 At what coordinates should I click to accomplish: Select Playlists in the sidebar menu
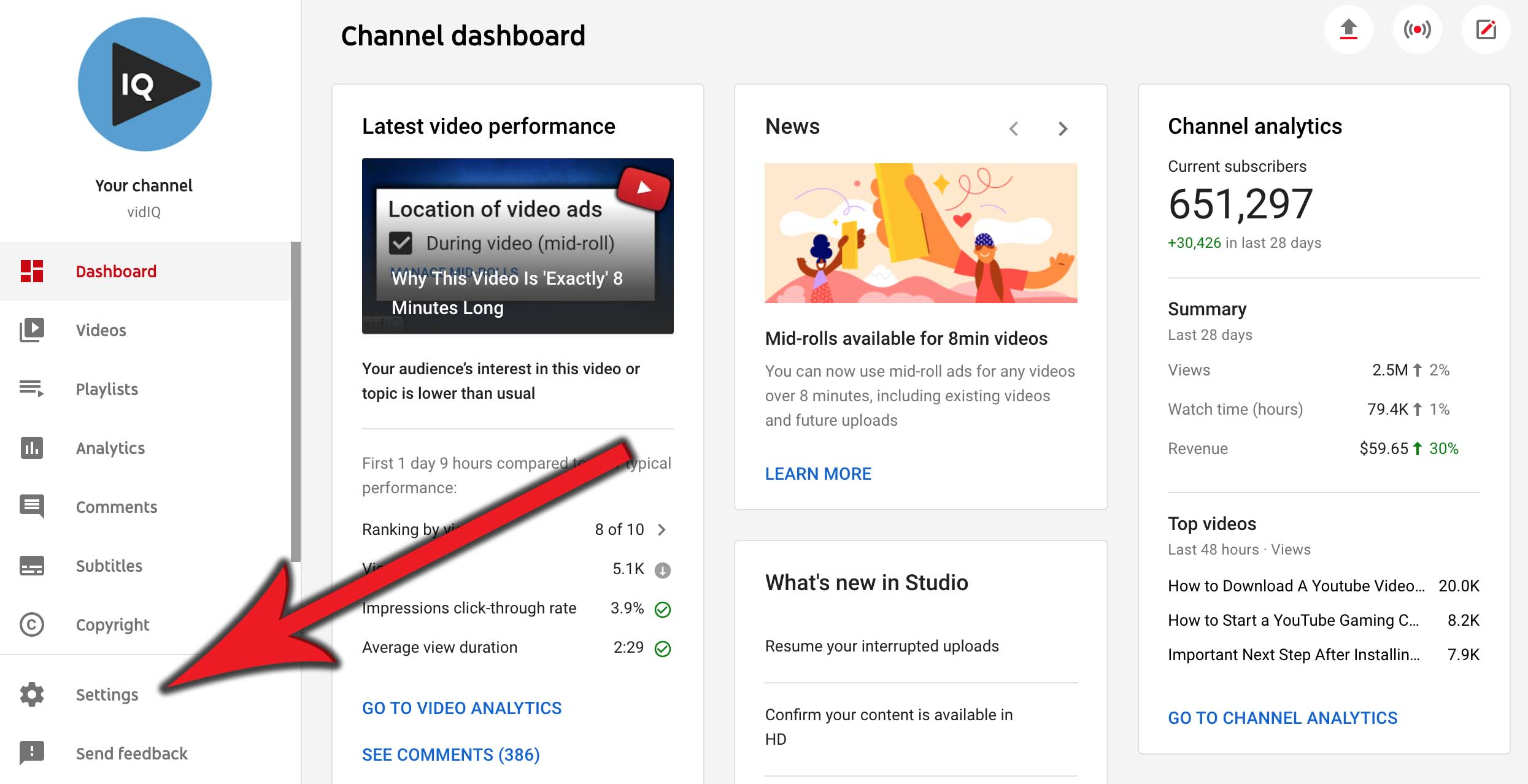tap(107, 389)
